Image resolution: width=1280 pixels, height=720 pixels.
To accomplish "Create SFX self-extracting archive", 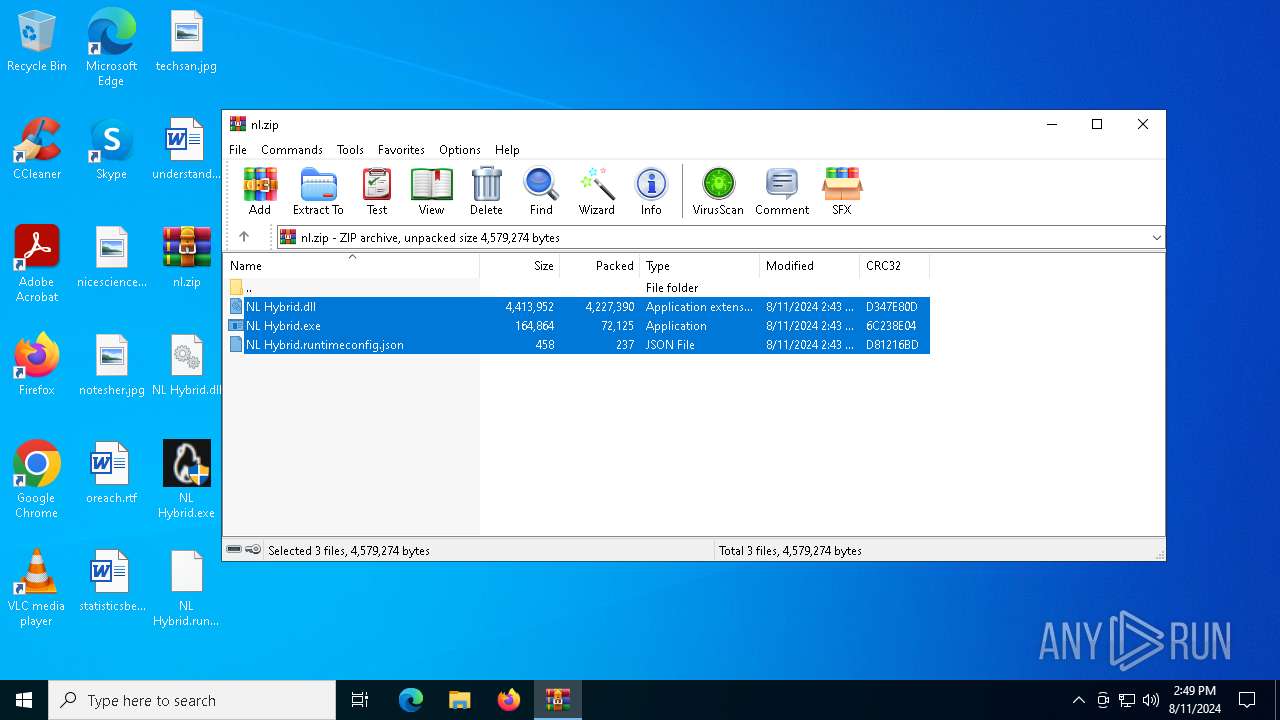I will (842, 191).
